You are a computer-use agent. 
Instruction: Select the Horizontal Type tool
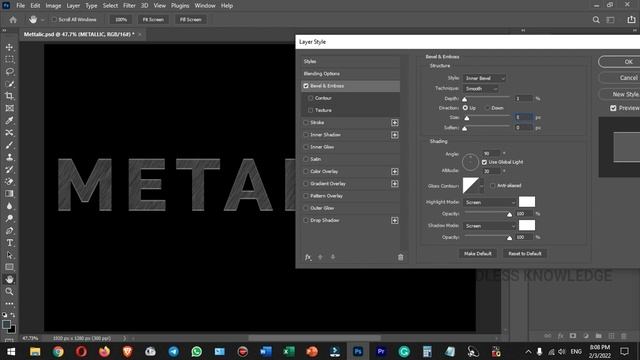click(x=9, y=243)
